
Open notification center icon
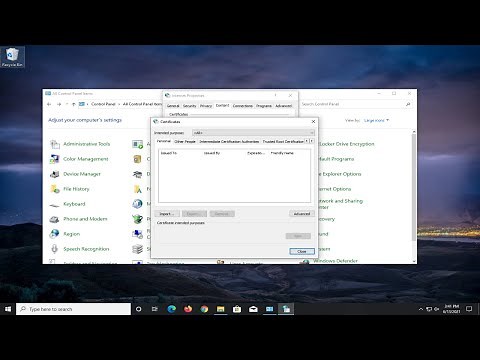point(469,309)
